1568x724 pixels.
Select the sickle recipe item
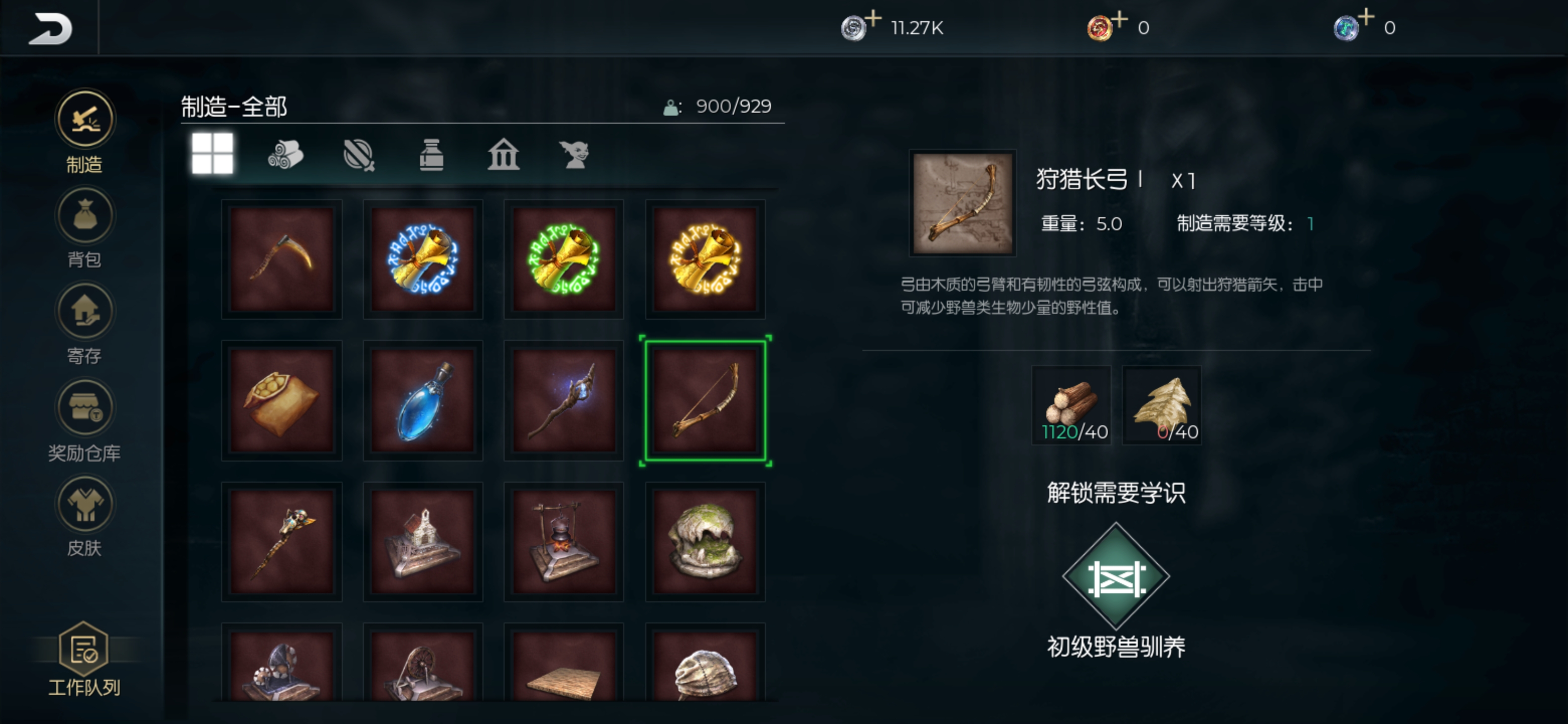point(282,259)
